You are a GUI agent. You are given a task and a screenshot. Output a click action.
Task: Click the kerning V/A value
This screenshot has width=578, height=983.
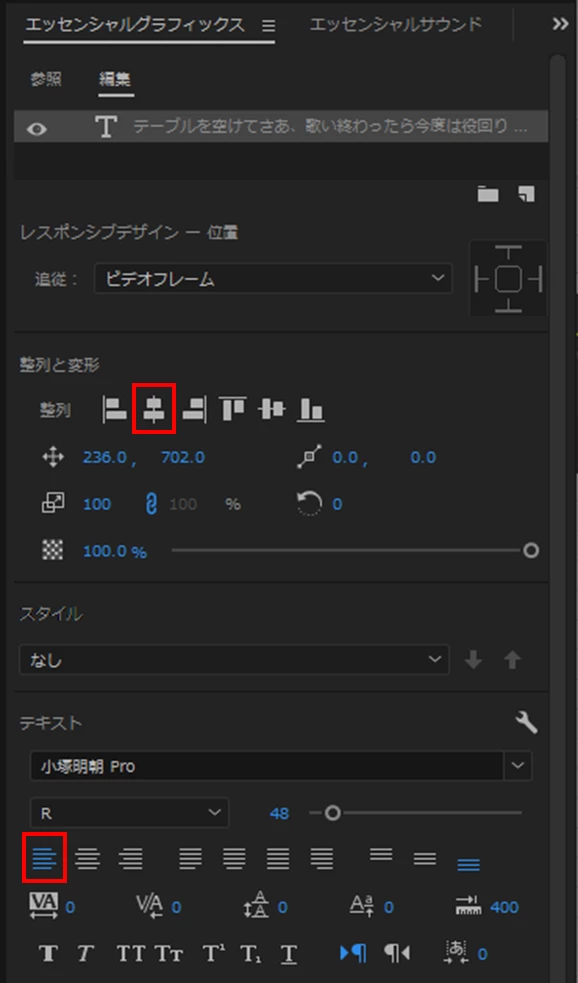(176, 907)
